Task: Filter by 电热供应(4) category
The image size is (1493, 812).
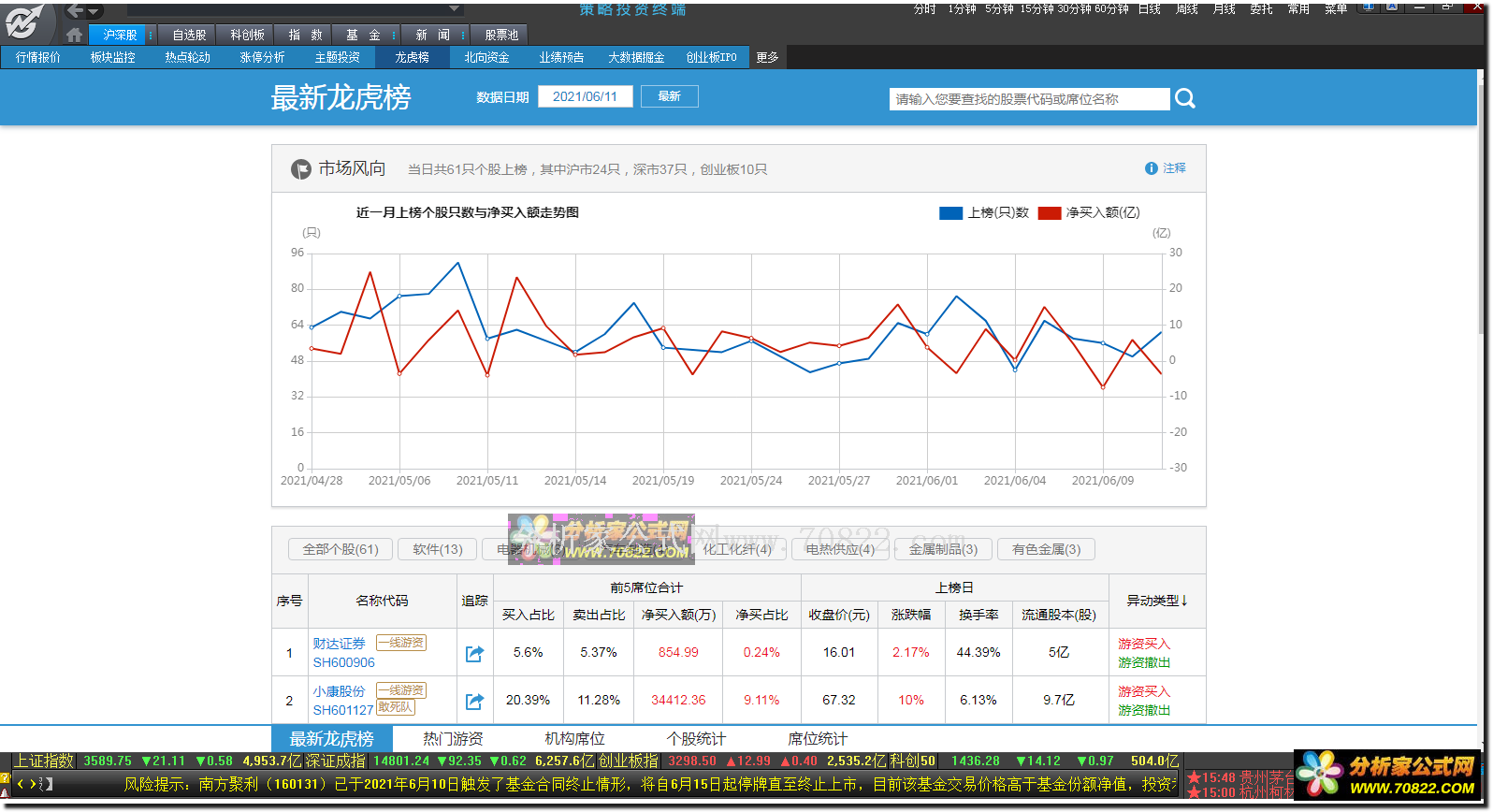Action: (x=840, y=549)
